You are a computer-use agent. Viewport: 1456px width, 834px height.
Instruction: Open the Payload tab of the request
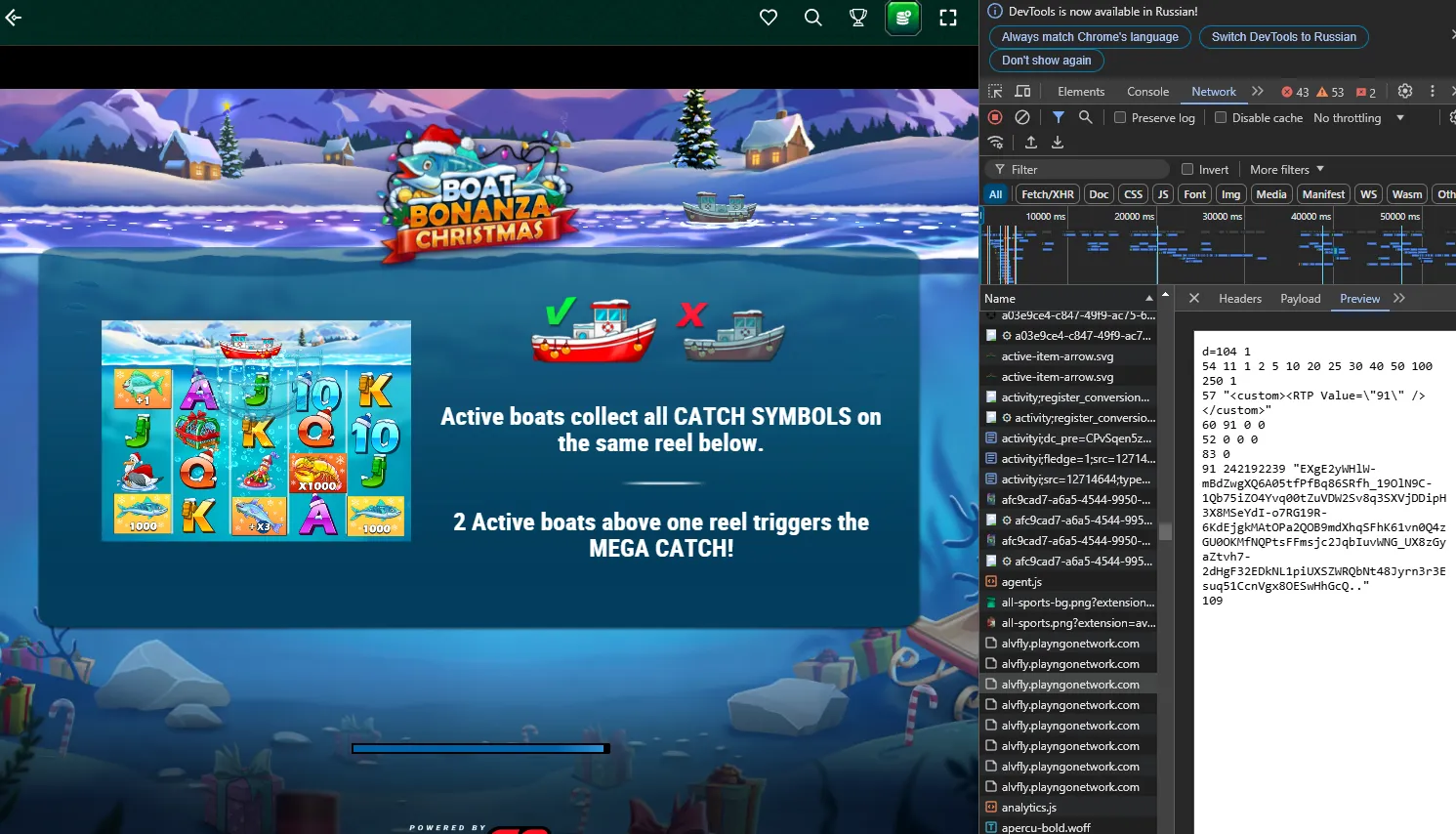(x=1300, y=299)
